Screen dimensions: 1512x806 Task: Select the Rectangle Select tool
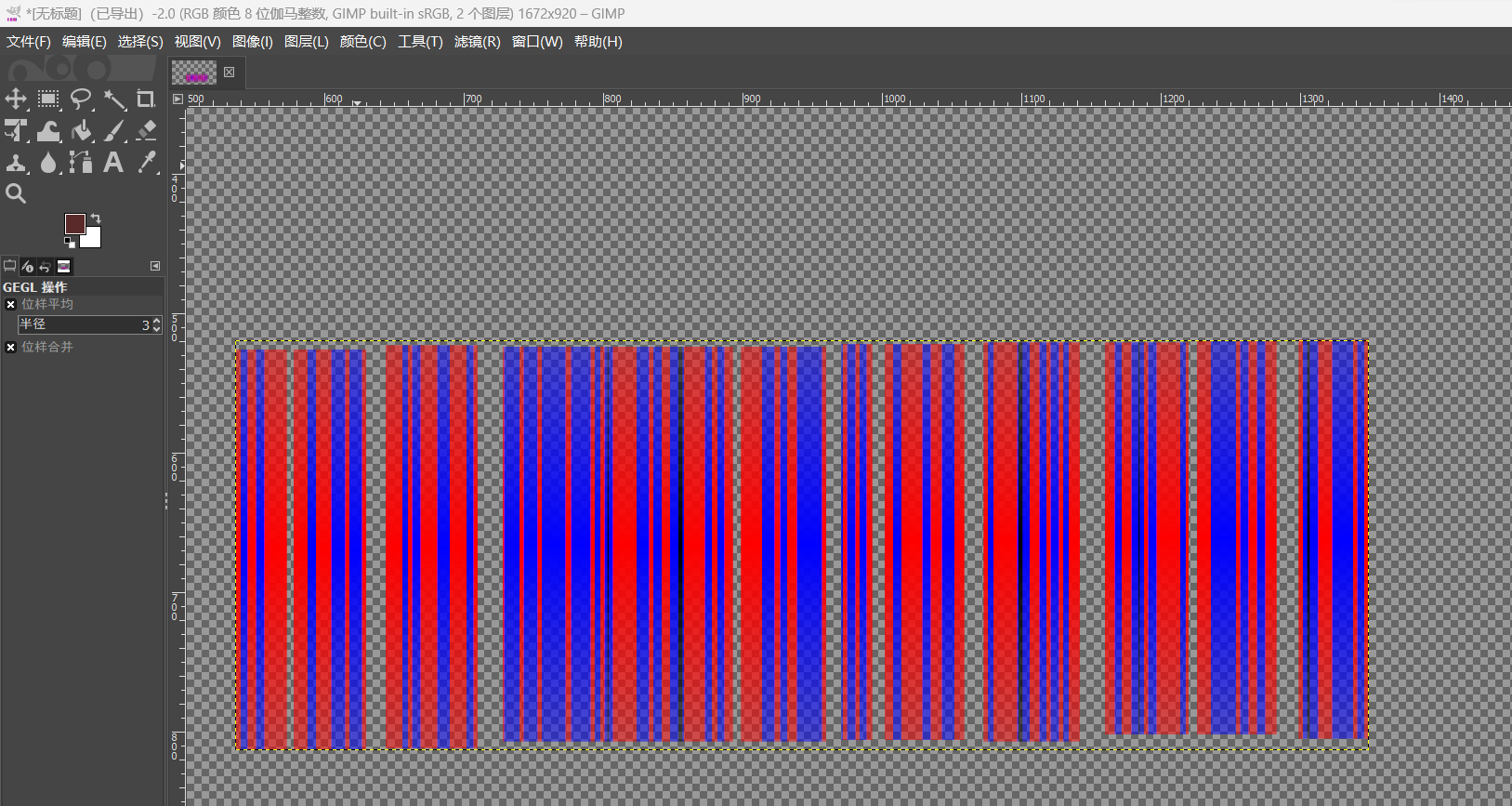coord(48,99)
